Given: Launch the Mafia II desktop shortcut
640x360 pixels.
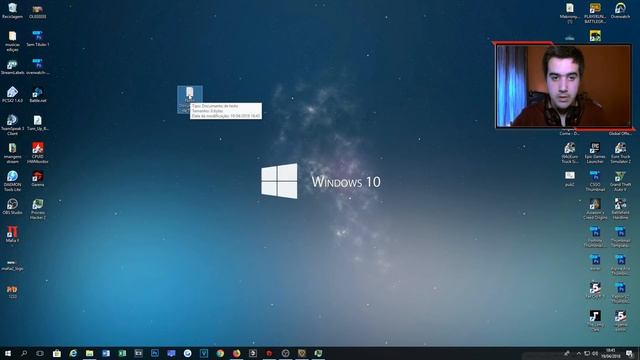Looking at the screenshot, I should click(12, 235).
